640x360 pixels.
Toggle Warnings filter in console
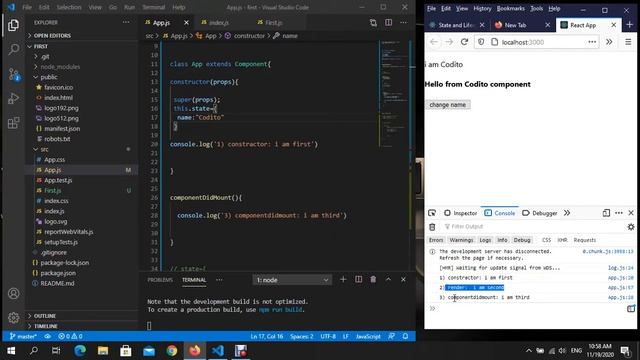click(461, 240)
